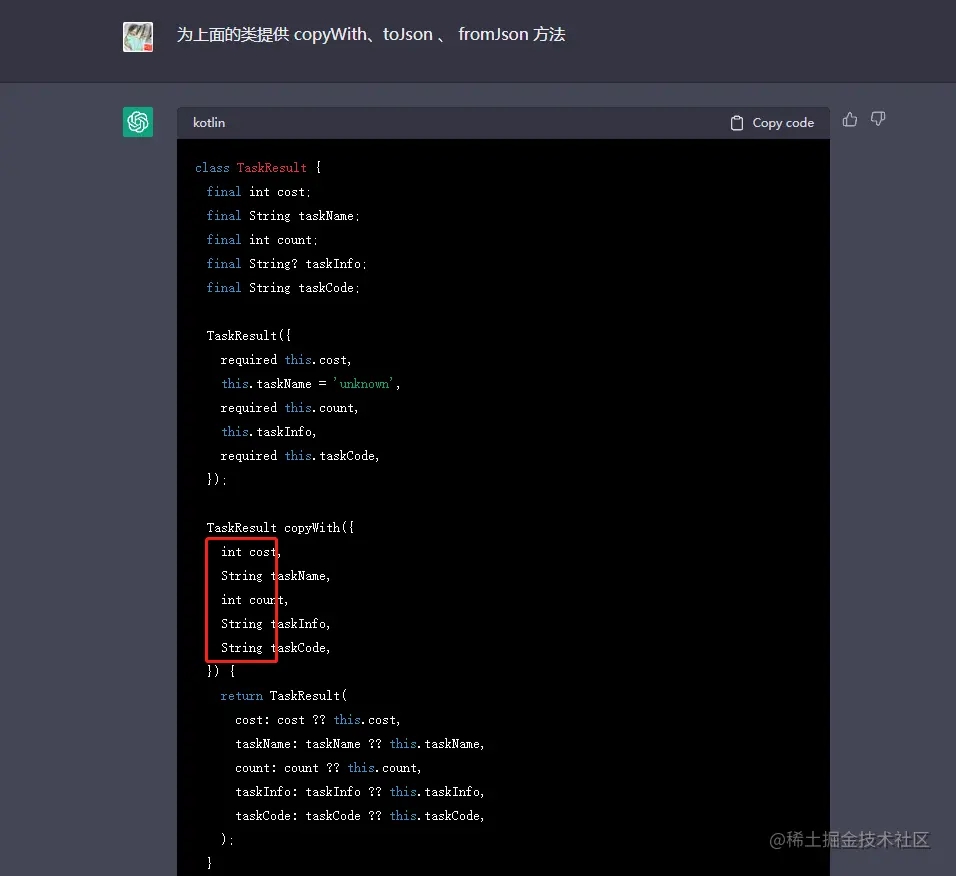The height and width of the screenshot is (876, 956).
Task: Click the "return TaskResult(" line
Action: [x=284, y=696]
